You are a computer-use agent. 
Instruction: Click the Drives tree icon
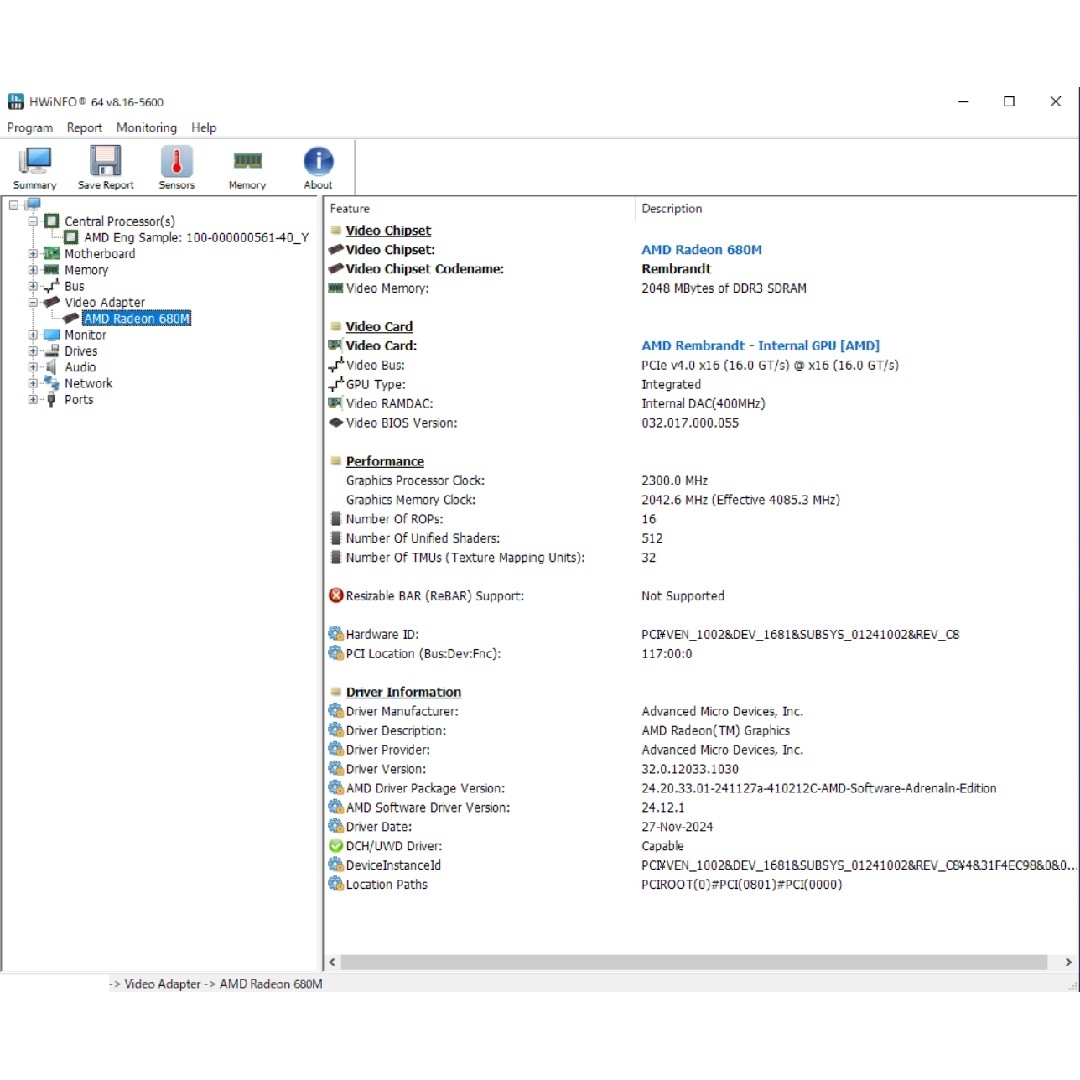(52, 351)
